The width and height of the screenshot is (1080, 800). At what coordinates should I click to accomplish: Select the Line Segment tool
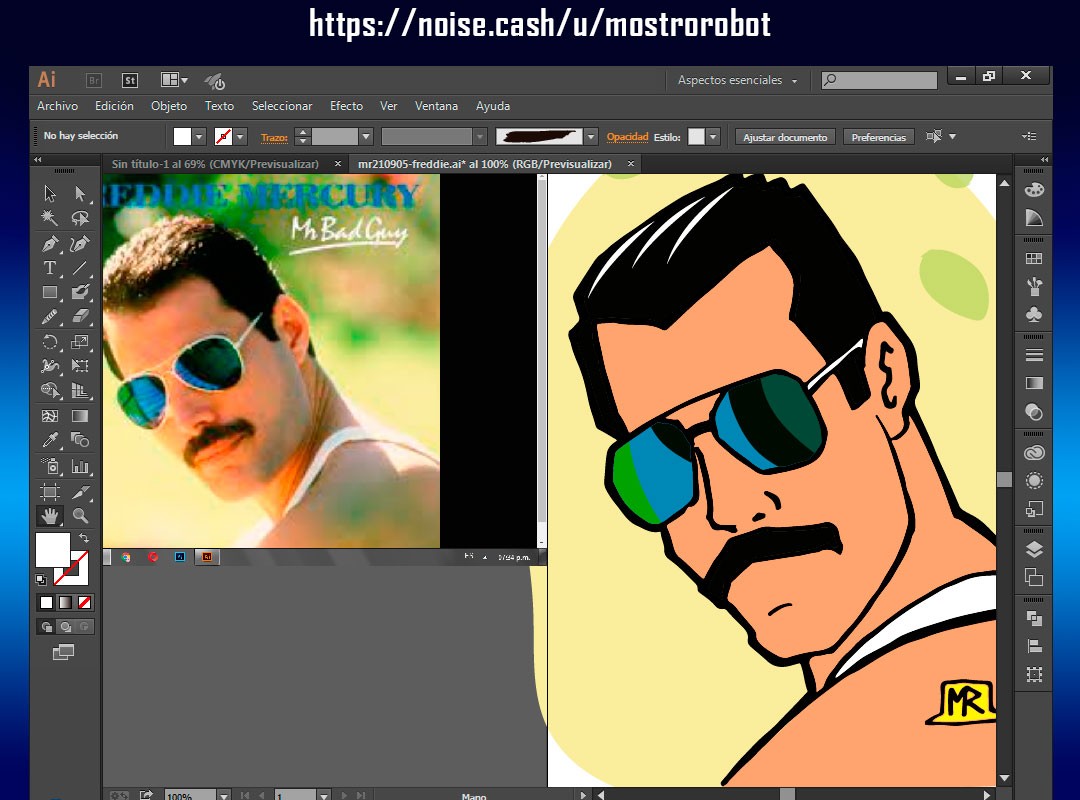(x=80, y=267)
